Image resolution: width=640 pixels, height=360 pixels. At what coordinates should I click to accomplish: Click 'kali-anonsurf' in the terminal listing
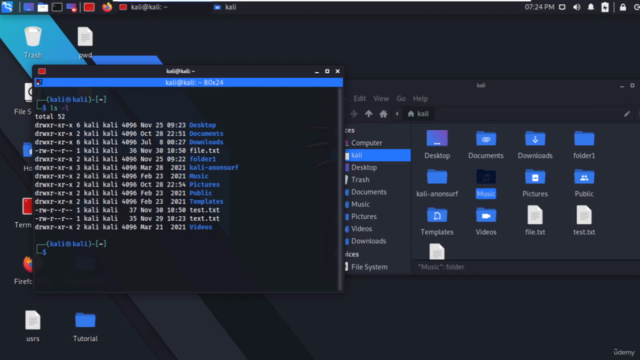(x=214, y=167)
